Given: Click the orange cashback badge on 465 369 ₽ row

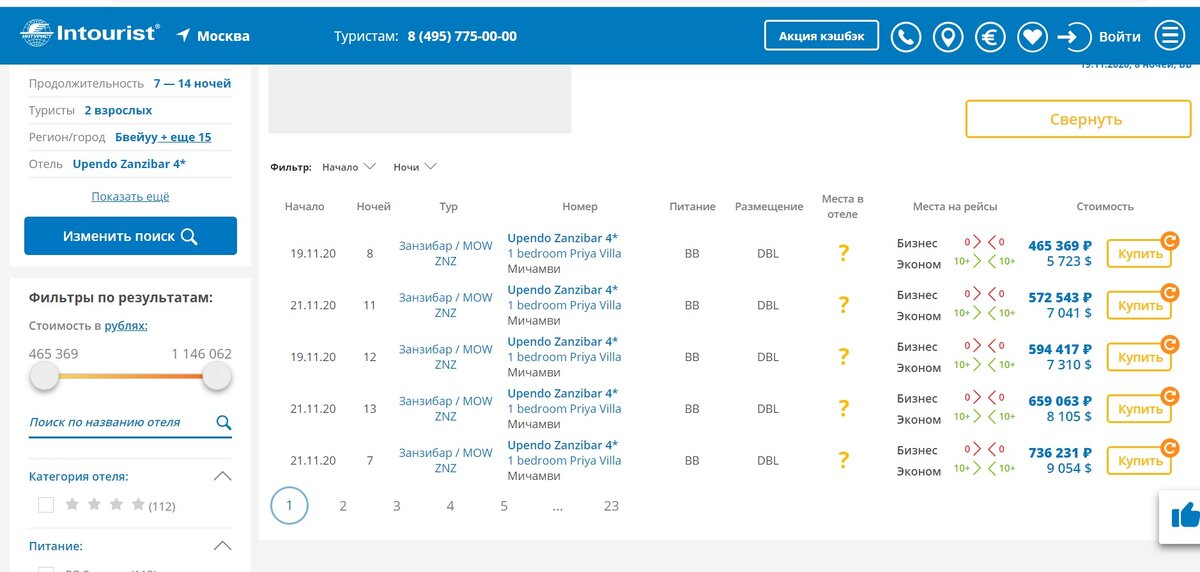Looking at the screenshot, I should click(1170, 240).
